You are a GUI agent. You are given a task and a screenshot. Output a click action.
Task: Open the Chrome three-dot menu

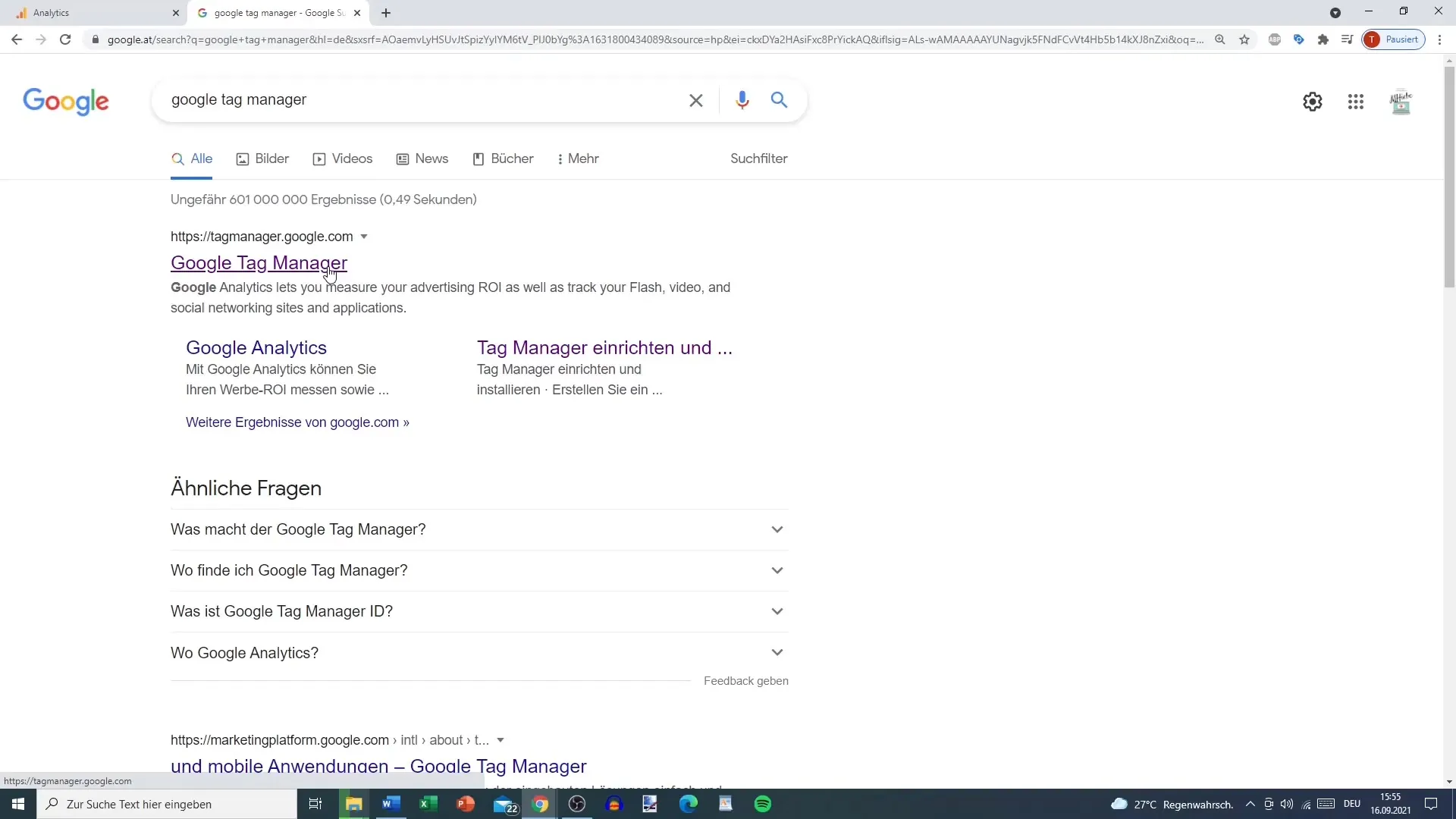point(1439,39)
